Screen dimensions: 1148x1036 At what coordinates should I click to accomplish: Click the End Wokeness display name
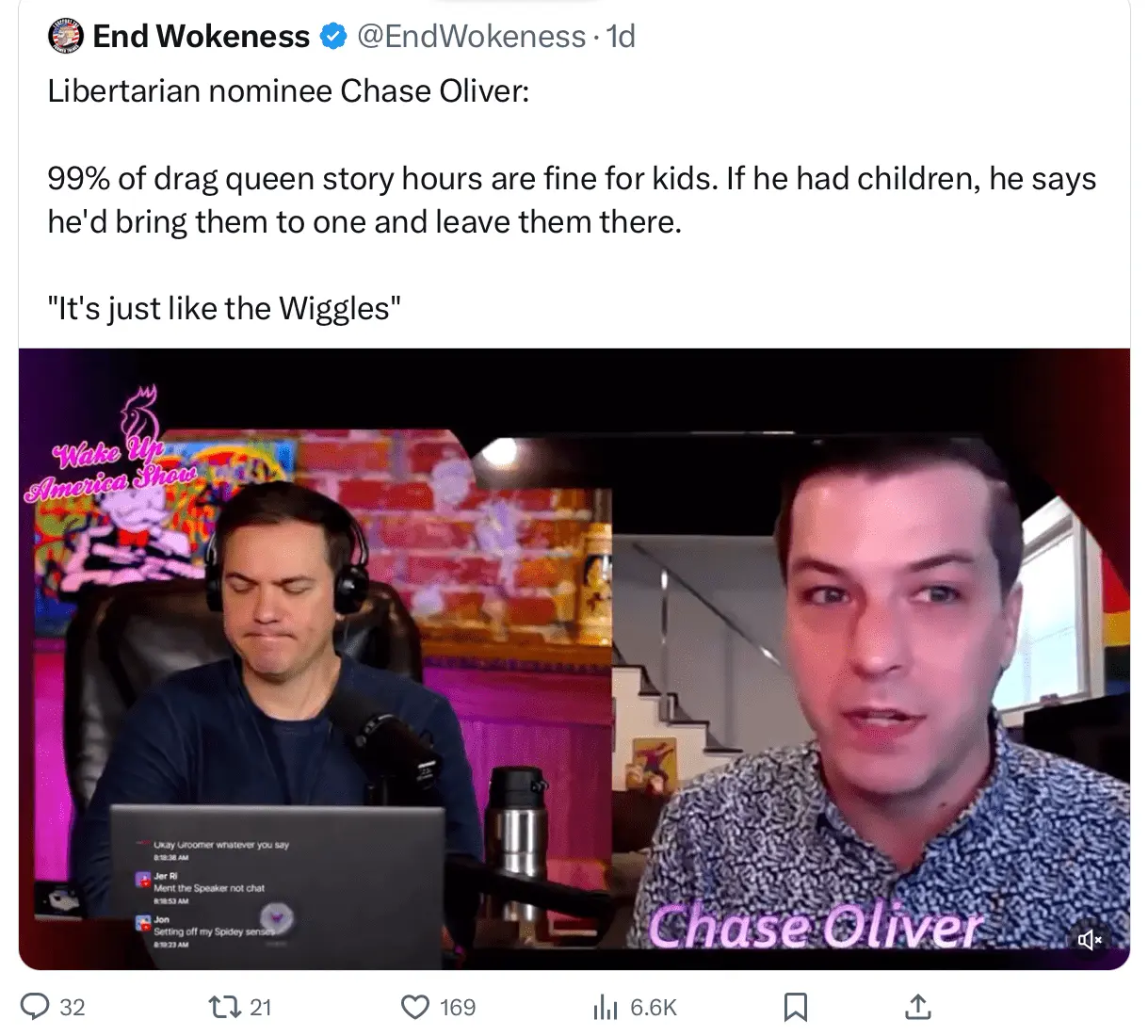(x=201, y=37)
